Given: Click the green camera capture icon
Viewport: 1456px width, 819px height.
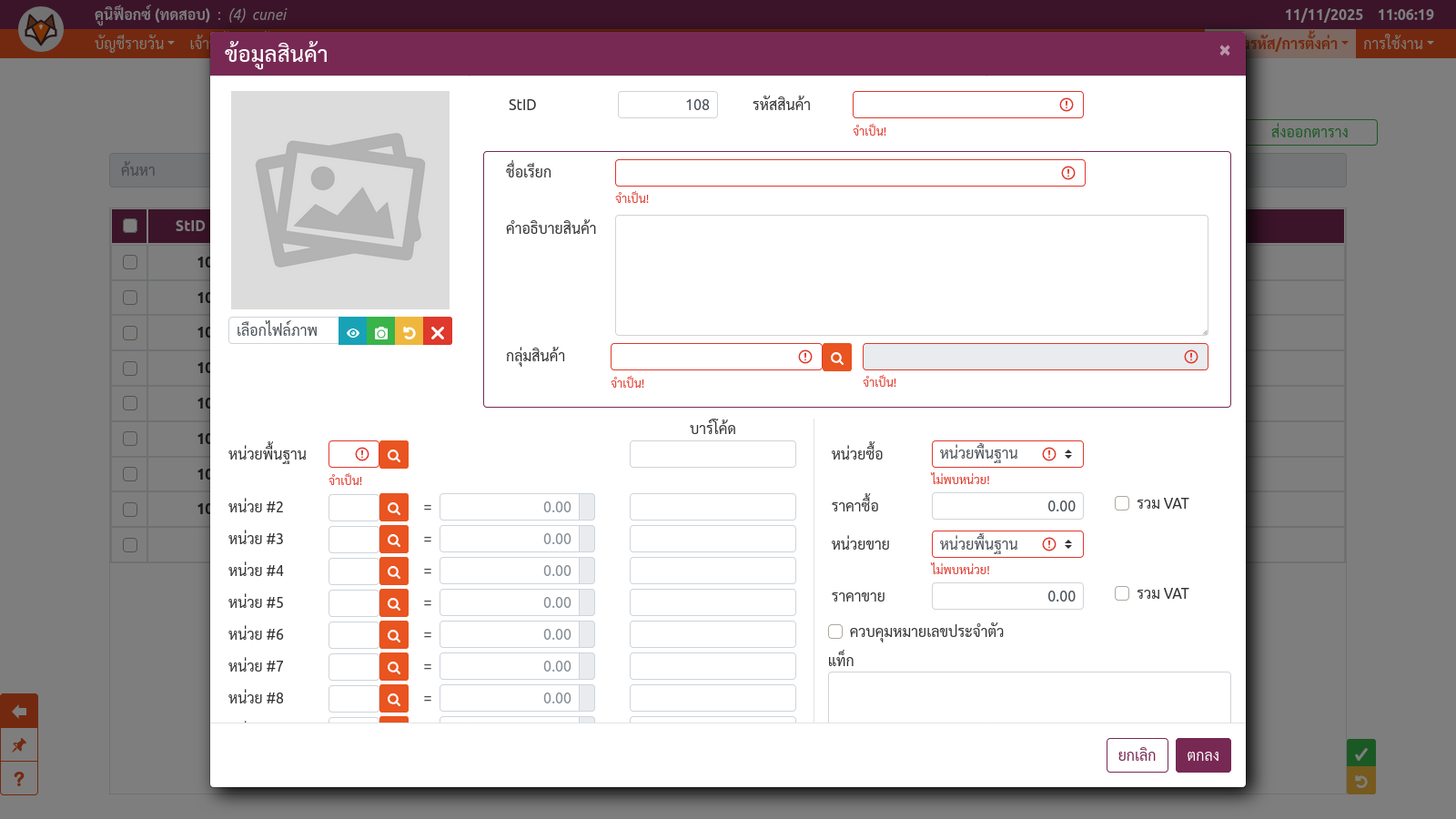Looking at the screenshot, I should click(381, 332).
